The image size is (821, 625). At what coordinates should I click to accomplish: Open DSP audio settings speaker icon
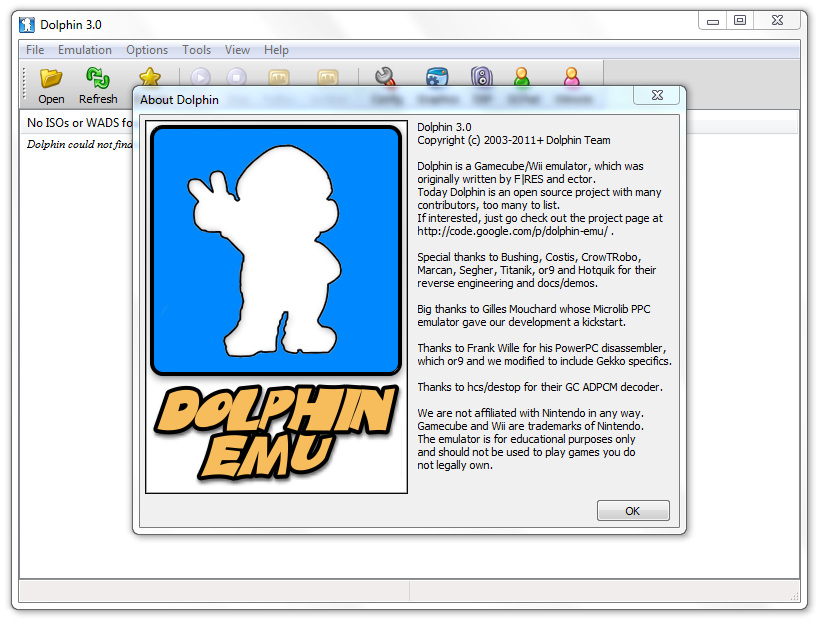482,76
